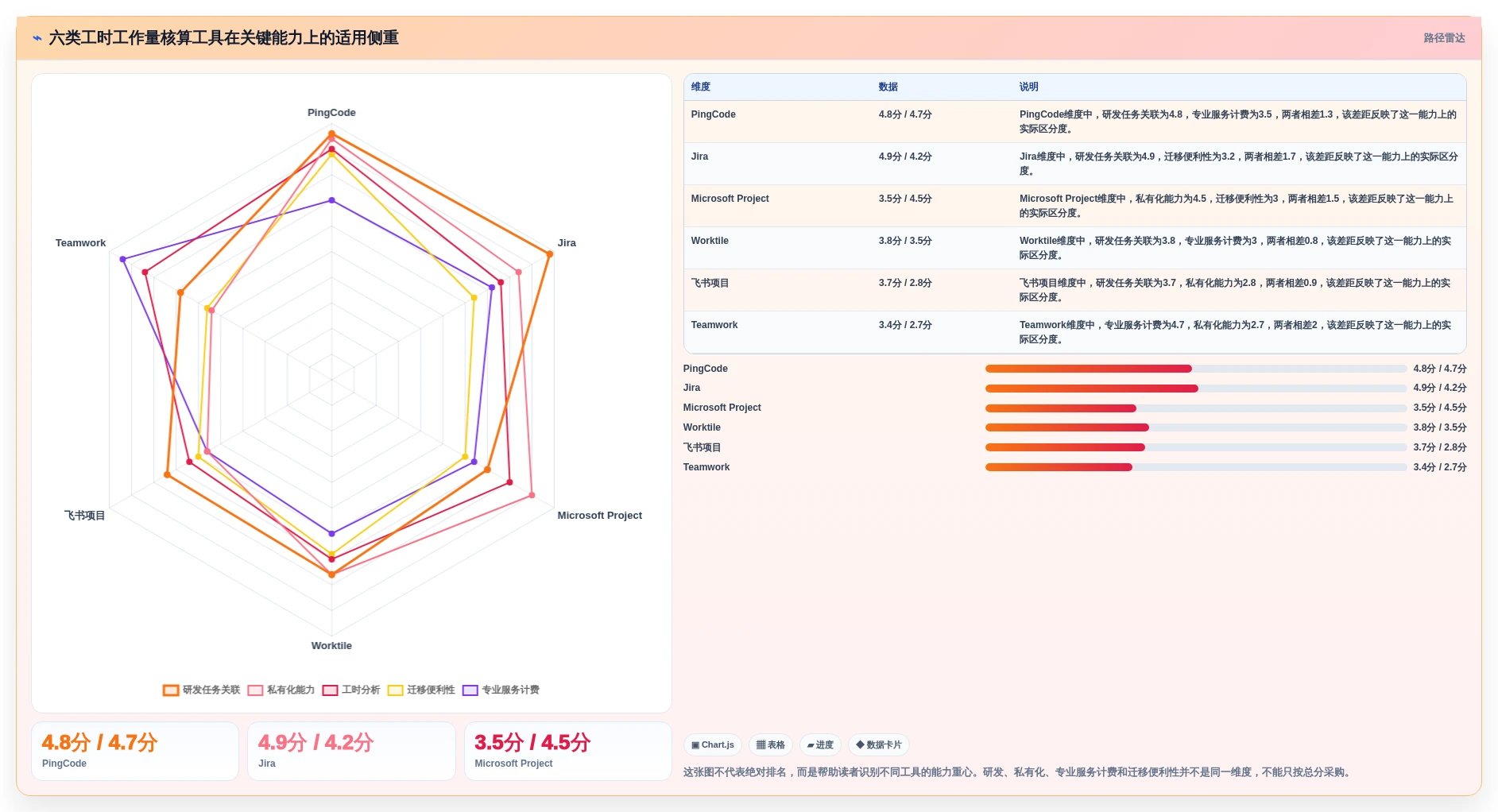Click the purple data point at Teamwork axis

[122, 259]
